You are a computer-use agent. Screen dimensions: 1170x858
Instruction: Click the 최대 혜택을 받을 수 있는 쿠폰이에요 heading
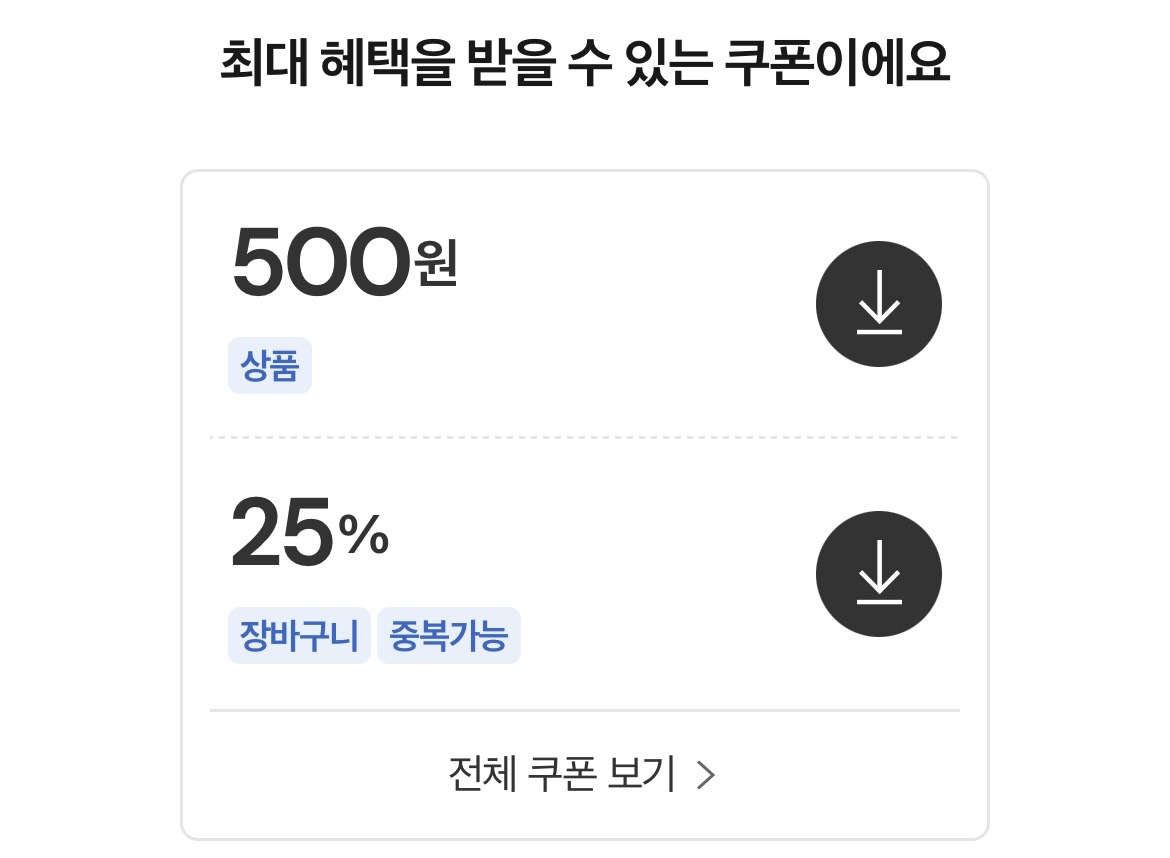[x=584, y=64]
